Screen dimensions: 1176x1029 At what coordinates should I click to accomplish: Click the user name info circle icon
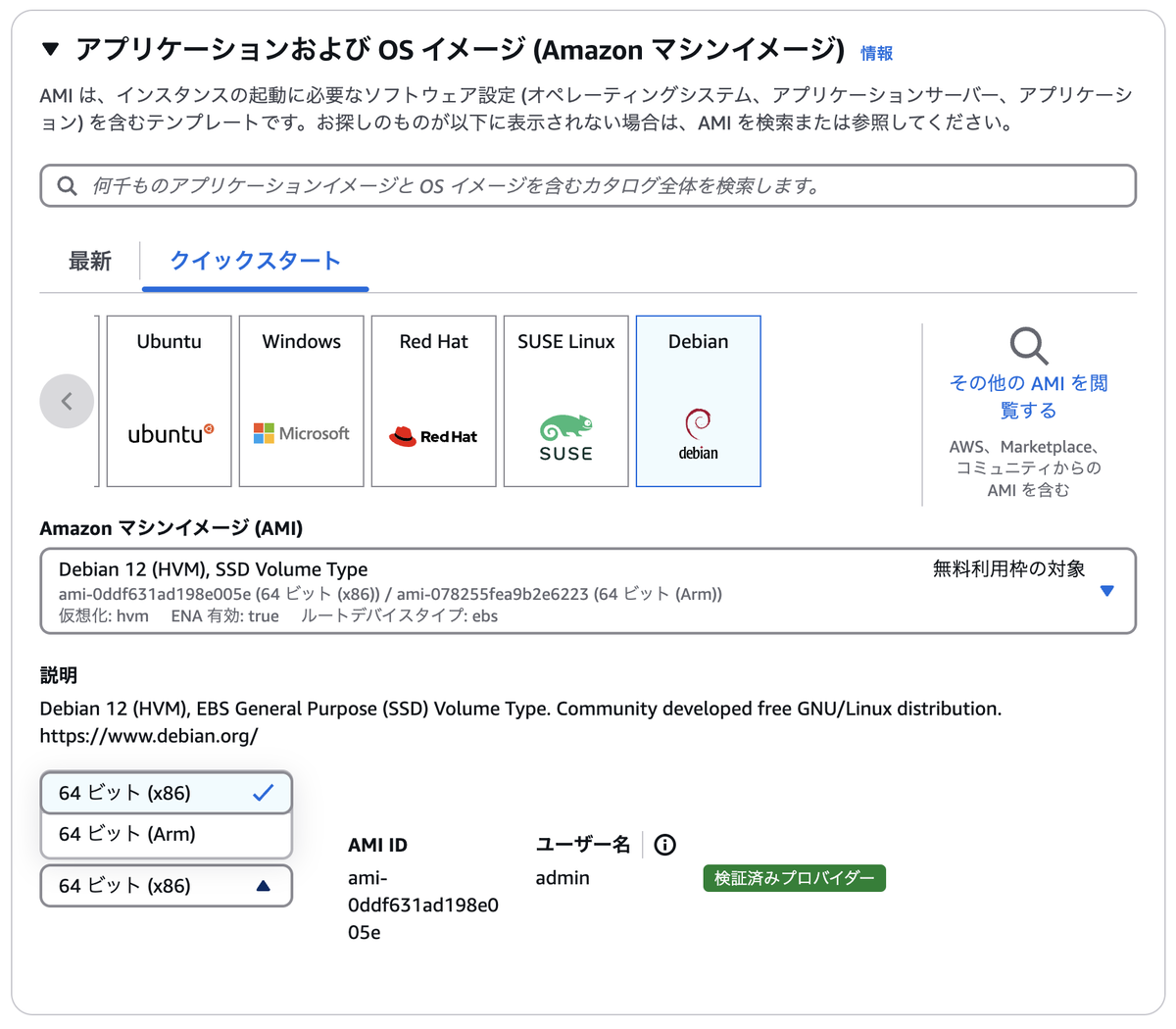tap(664, 845)
